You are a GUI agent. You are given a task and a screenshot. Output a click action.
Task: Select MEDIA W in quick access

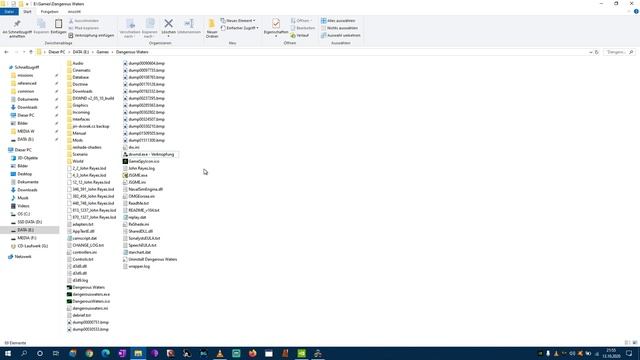click(x=26, y=131)
